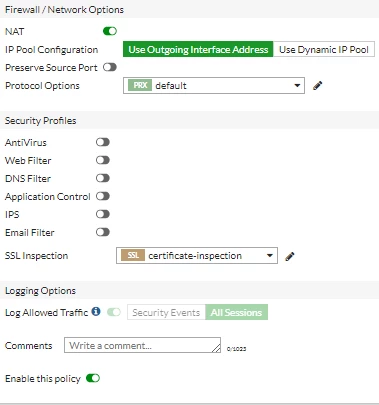Toggle Application Control on
379x405 pixels.
[103, 196]
